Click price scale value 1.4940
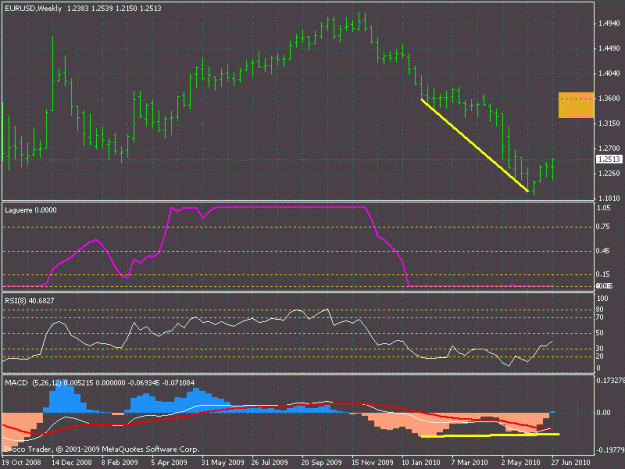The height and width of the screenshot is (469, 625). tap(609, 24)
